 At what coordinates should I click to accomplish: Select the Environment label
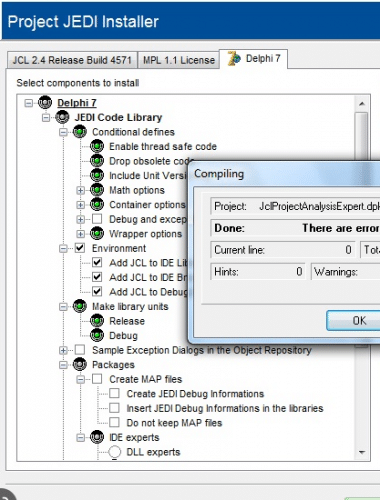(119, 248)
